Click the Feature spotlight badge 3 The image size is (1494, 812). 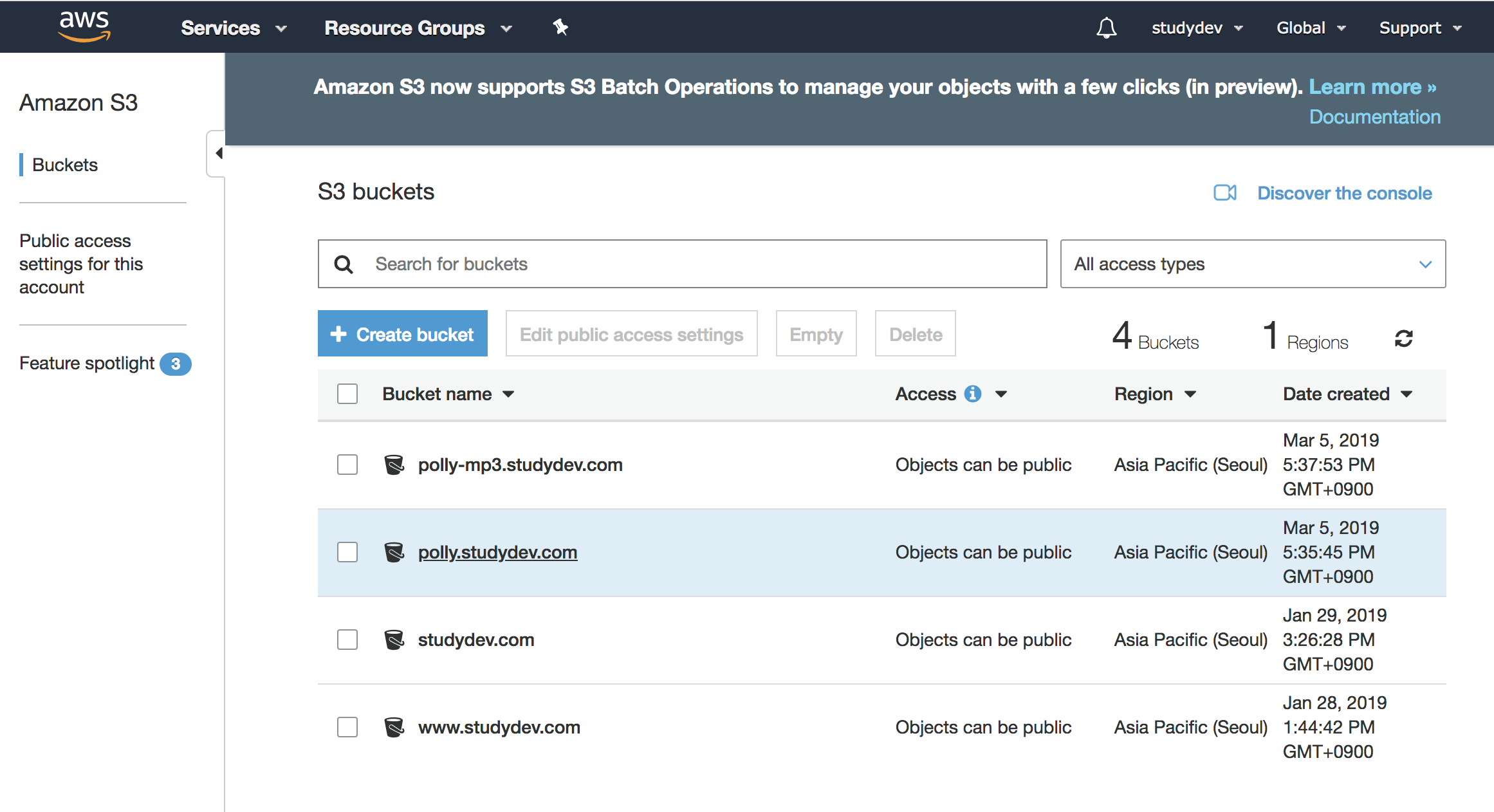tap(175, 364)
